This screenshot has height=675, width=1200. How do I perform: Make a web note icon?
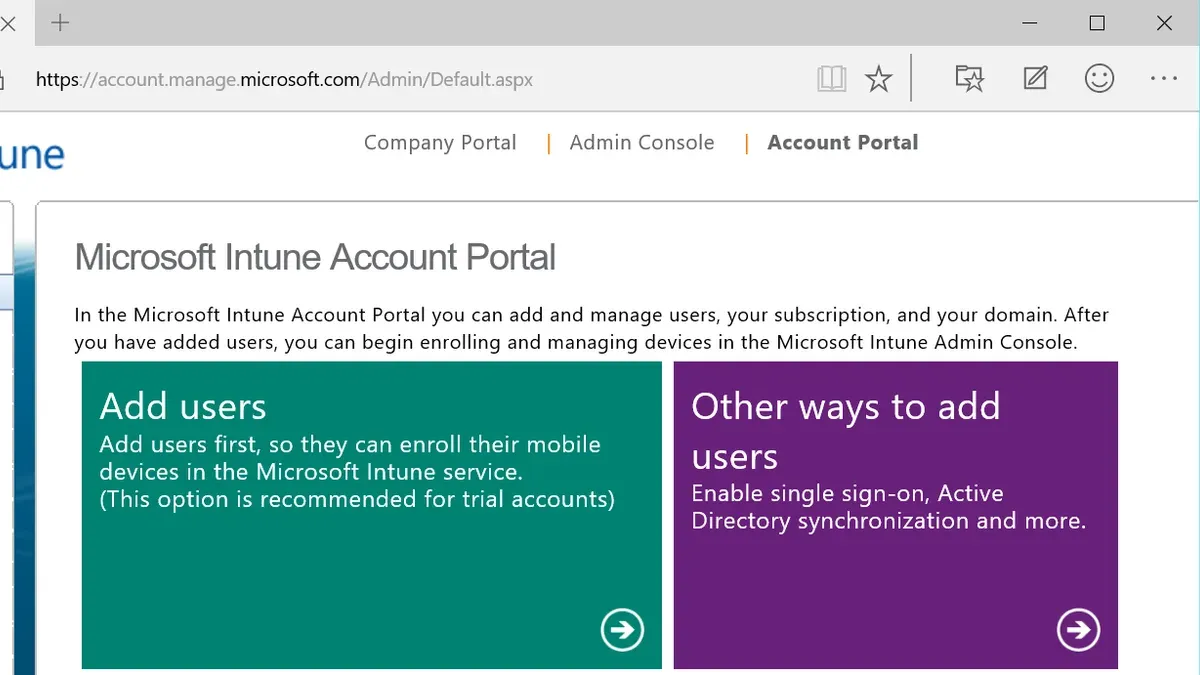coord(1035,78)
